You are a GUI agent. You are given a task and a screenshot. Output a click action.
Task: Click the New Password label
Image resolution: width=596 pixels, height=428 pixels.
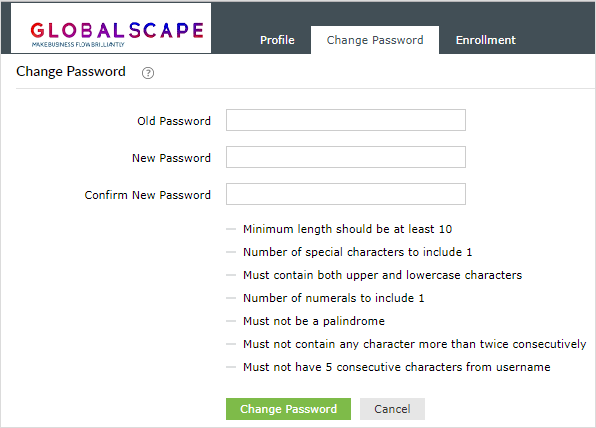pos(171,158)
